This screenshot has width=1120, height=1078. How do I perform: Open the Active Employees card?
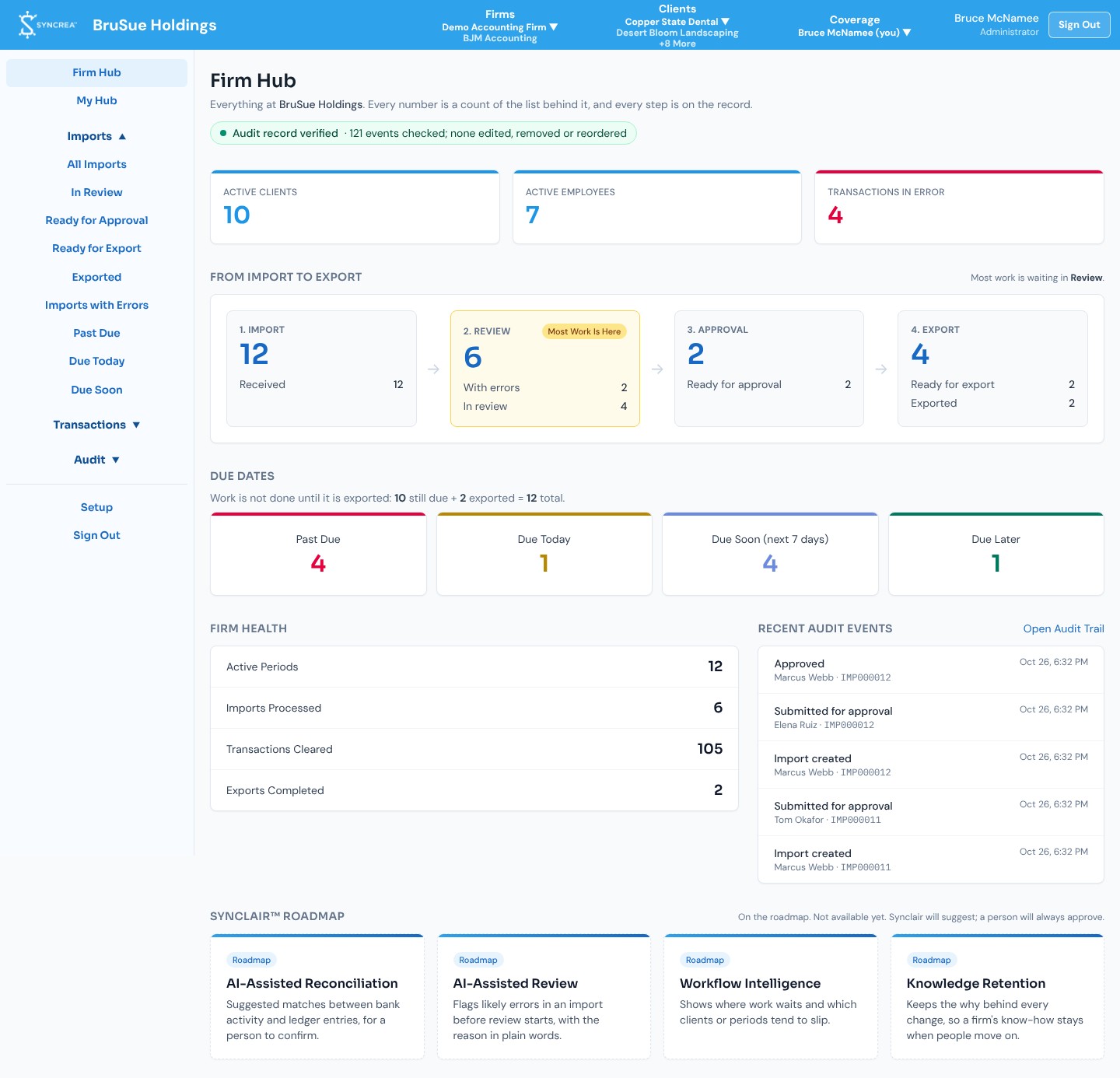click(x=657, y=207)
